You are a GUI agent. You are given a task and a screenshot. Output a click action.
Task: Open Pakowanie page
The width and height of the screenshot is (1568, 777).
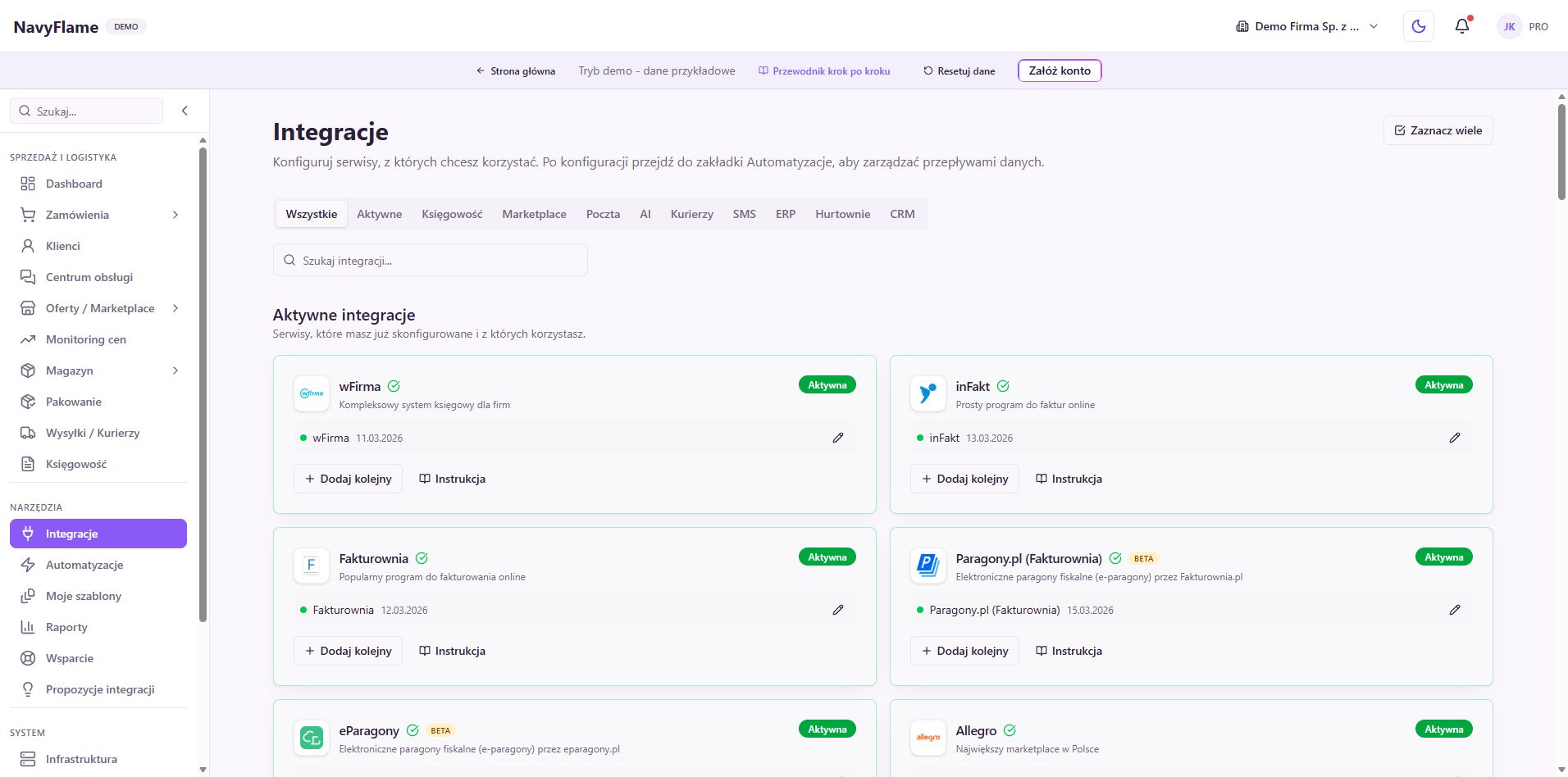(98, 402)
